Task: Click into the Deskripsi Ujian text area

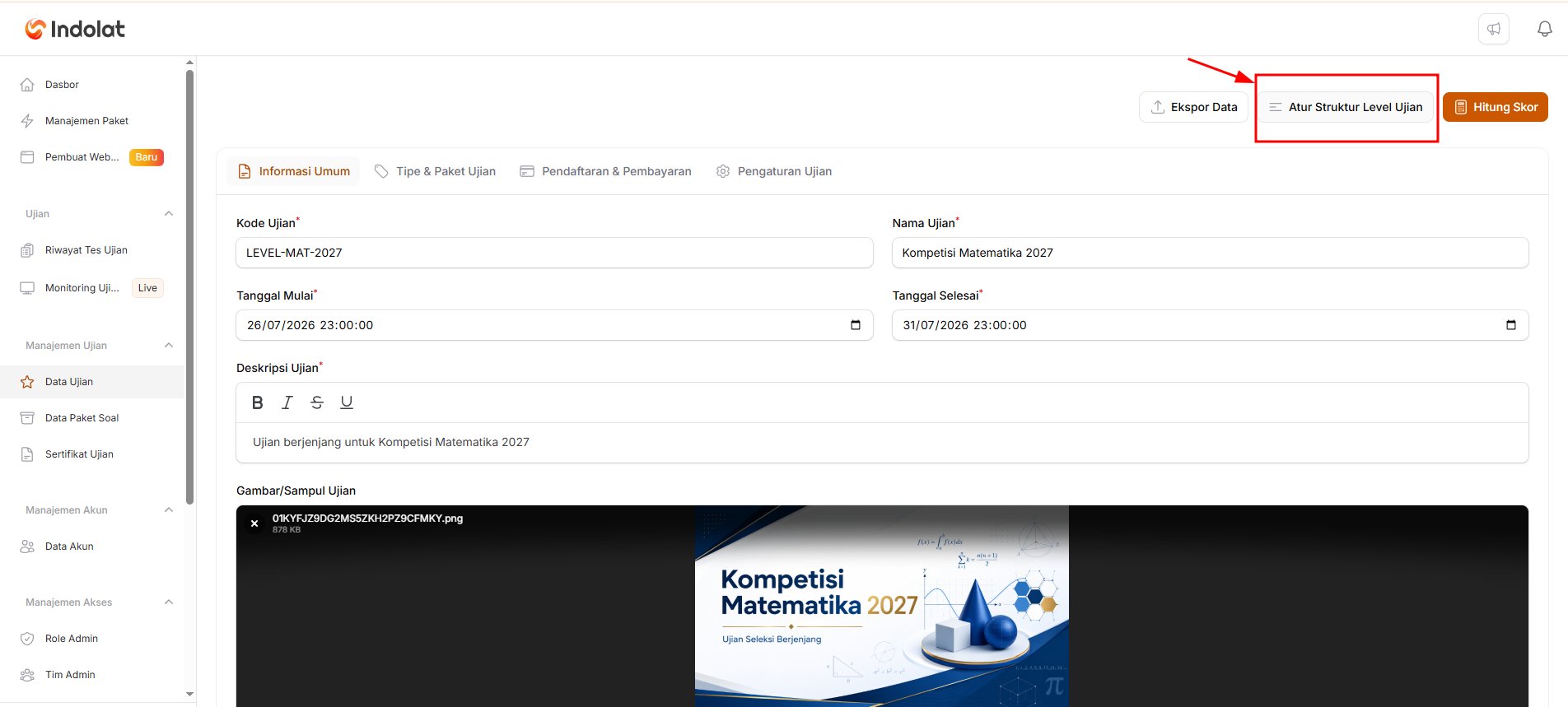Action: tap(882, 443)
